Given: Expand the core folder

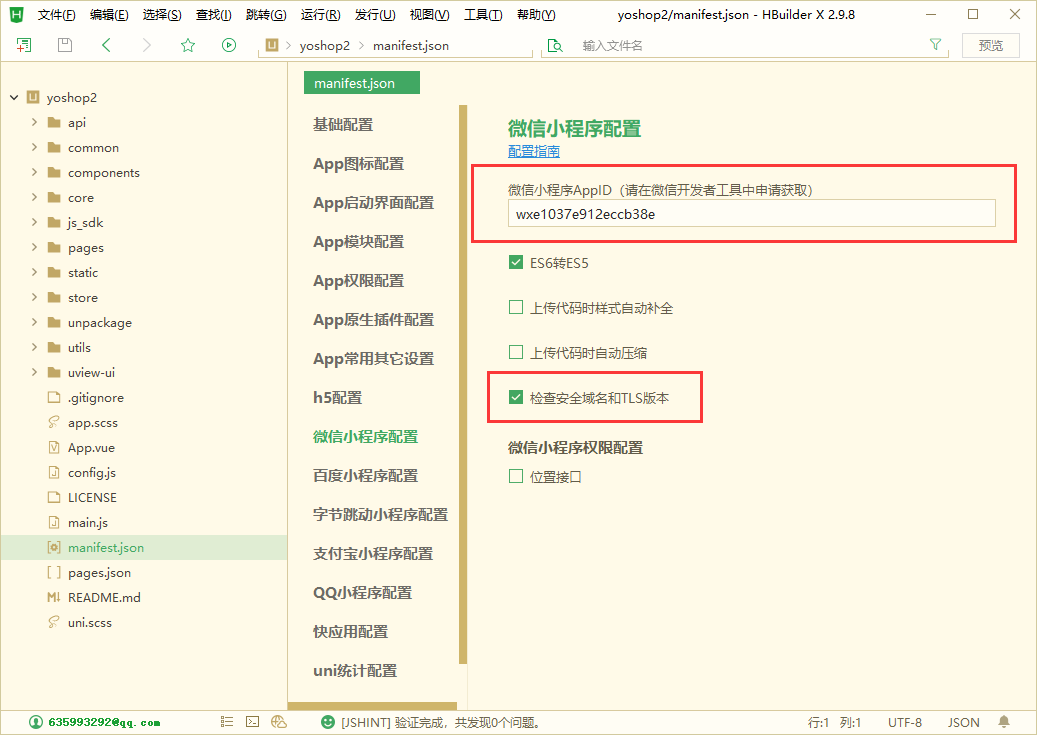Looking at the screenshot, I should click(x=34, y=197).
